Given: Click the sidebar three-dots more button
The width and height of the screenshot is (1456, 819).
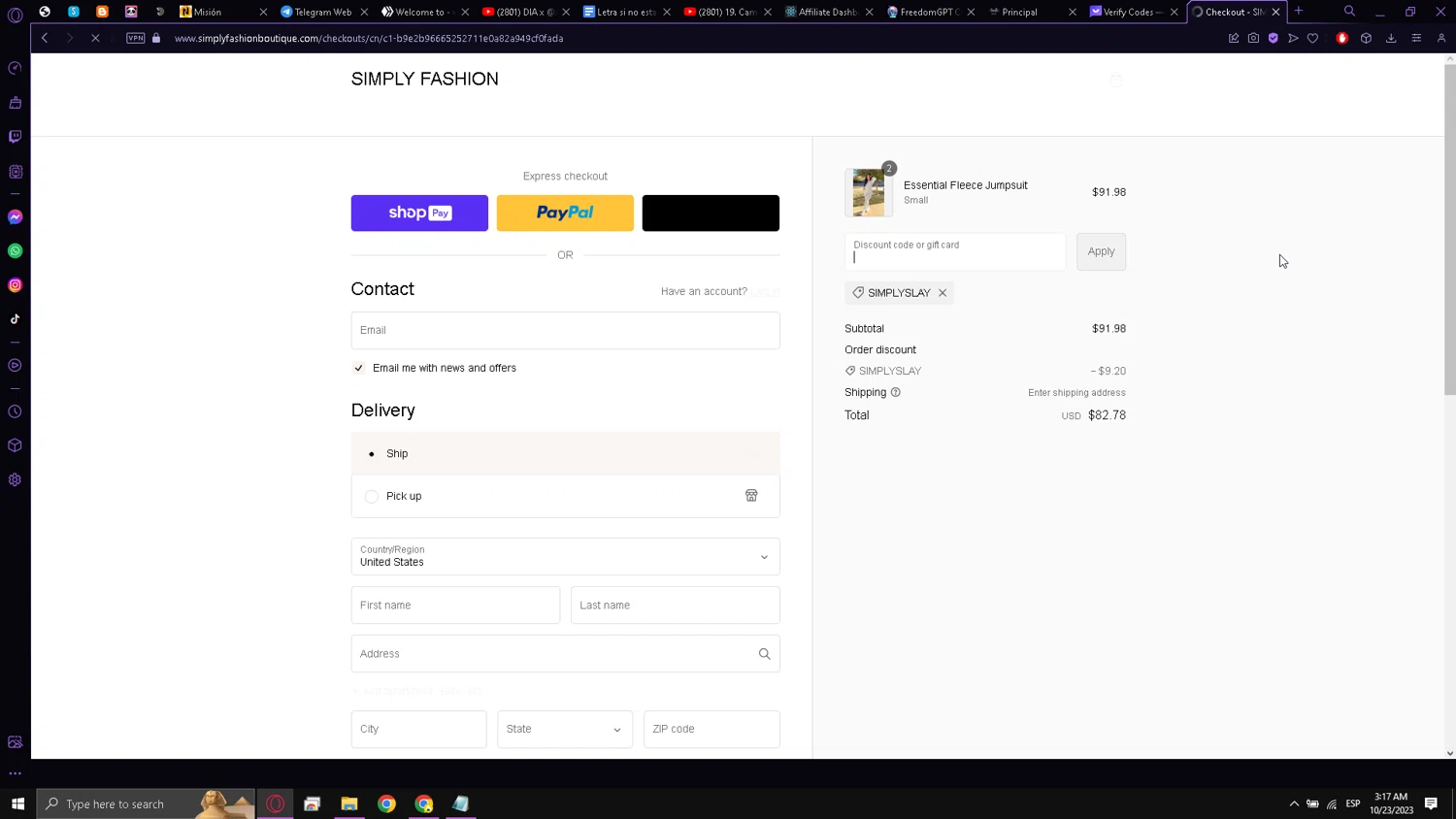Looking at the screenshot, I should pos(15,773).
